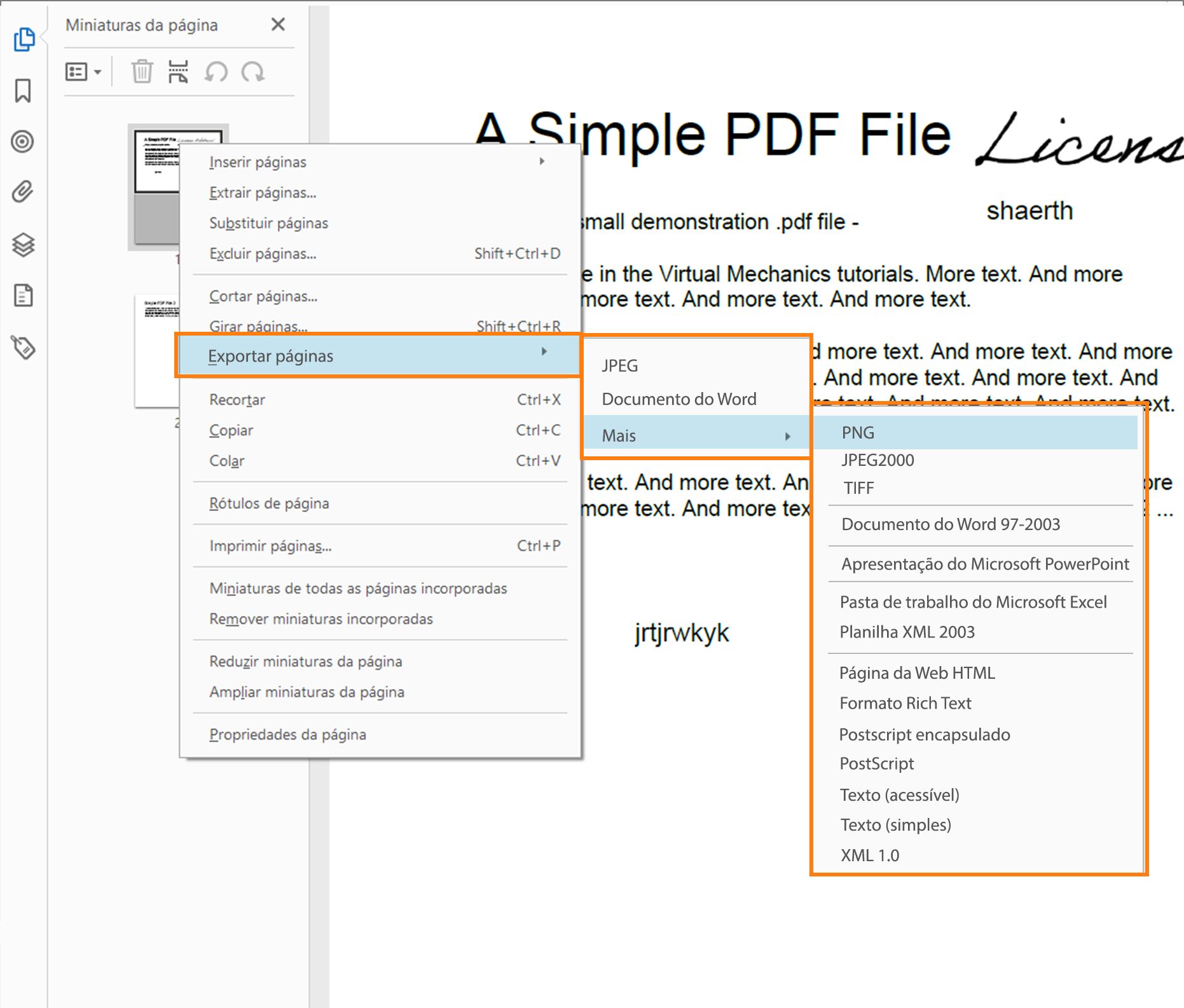Open the Bookmarks panel icon
The image size is (1184, 1008).
[x=23, y=91]
